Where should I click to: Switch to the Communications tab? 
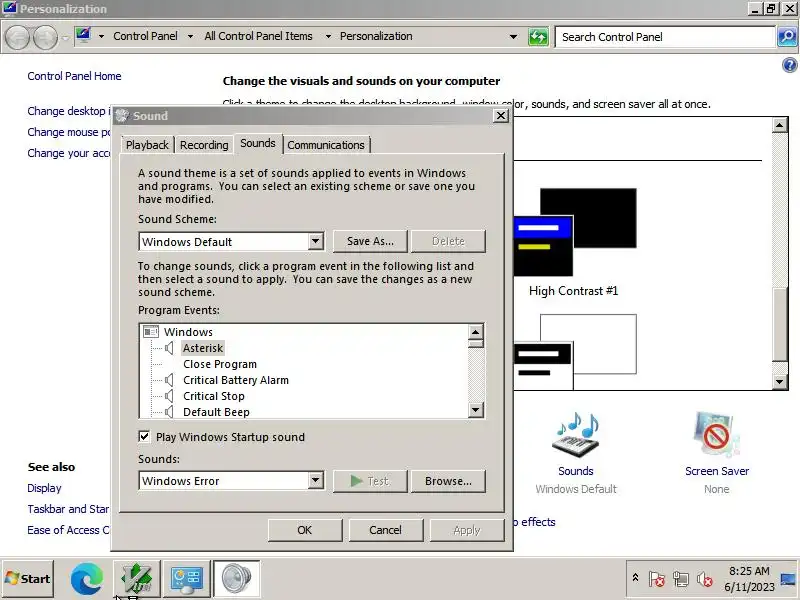(x=326, y=145)
